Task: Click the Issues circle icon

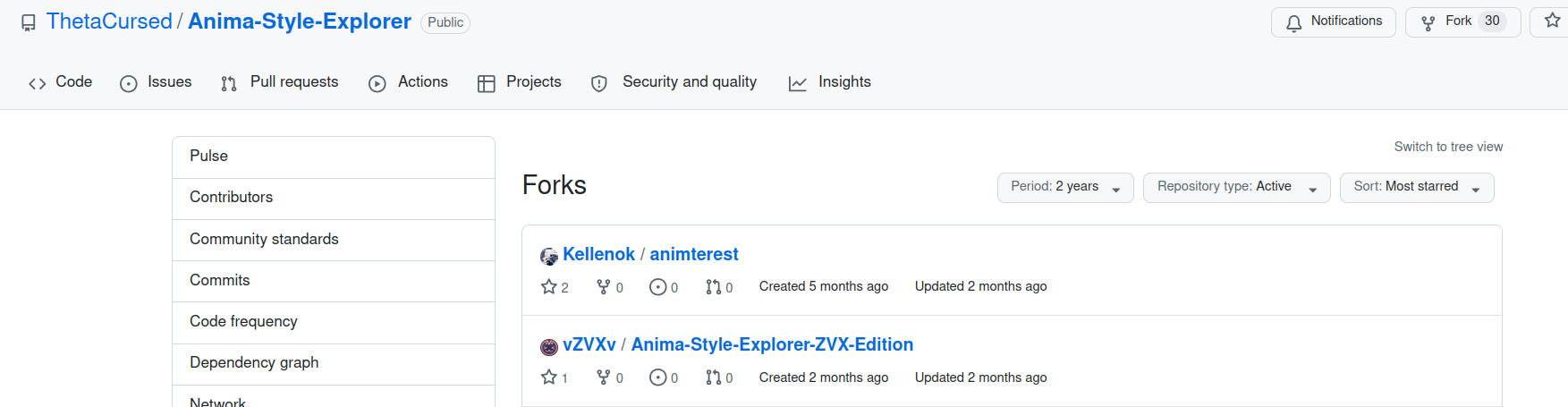Action: (129, 83)
